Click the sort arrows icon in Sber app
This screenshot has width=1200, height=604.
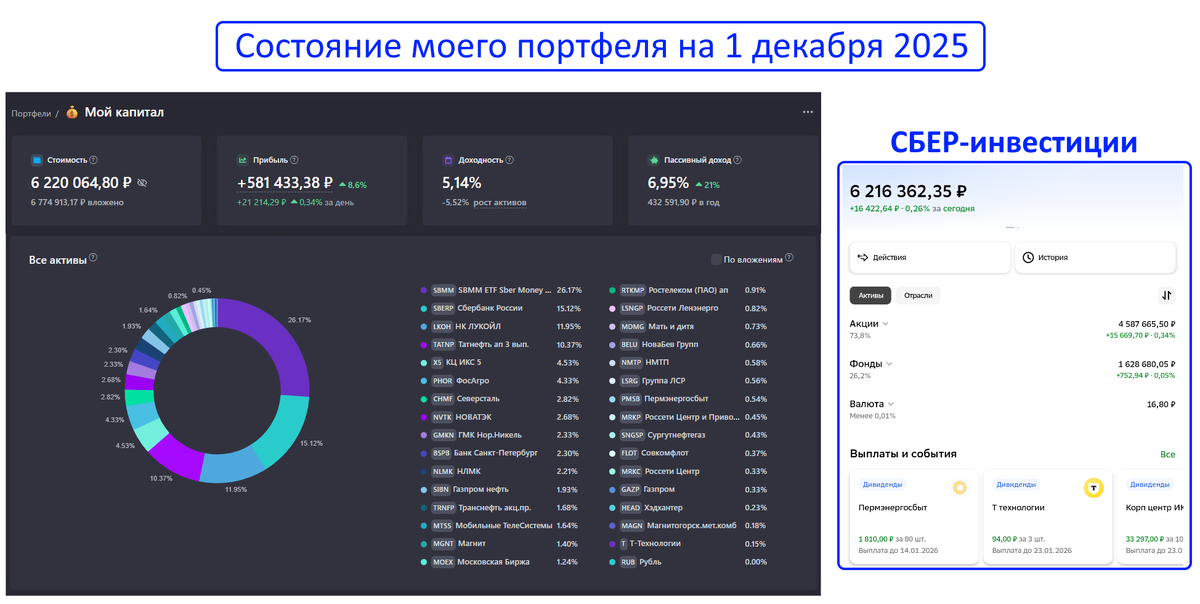click(x=1166, y=295)
